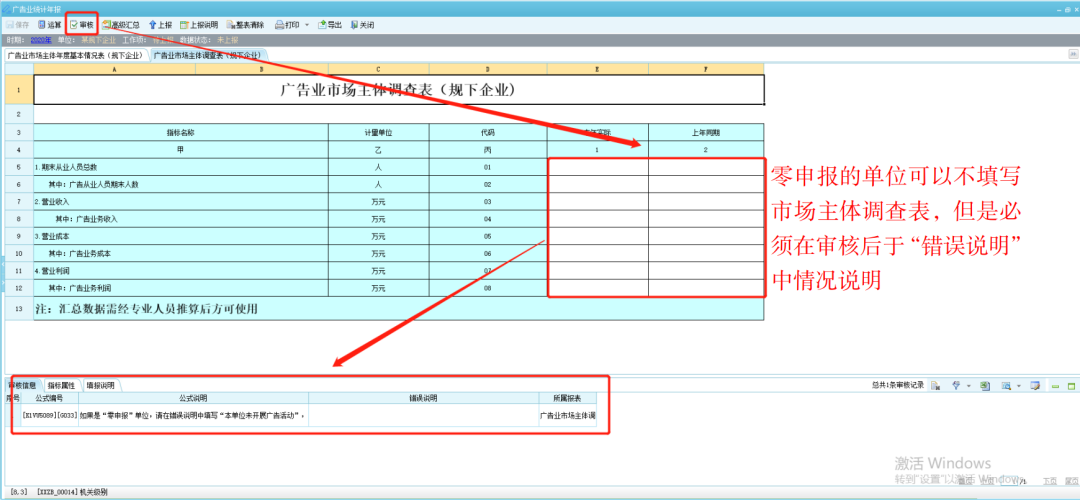This screenshot has width=1080, height=500.
Task: Select column D header
Action: 488,69
